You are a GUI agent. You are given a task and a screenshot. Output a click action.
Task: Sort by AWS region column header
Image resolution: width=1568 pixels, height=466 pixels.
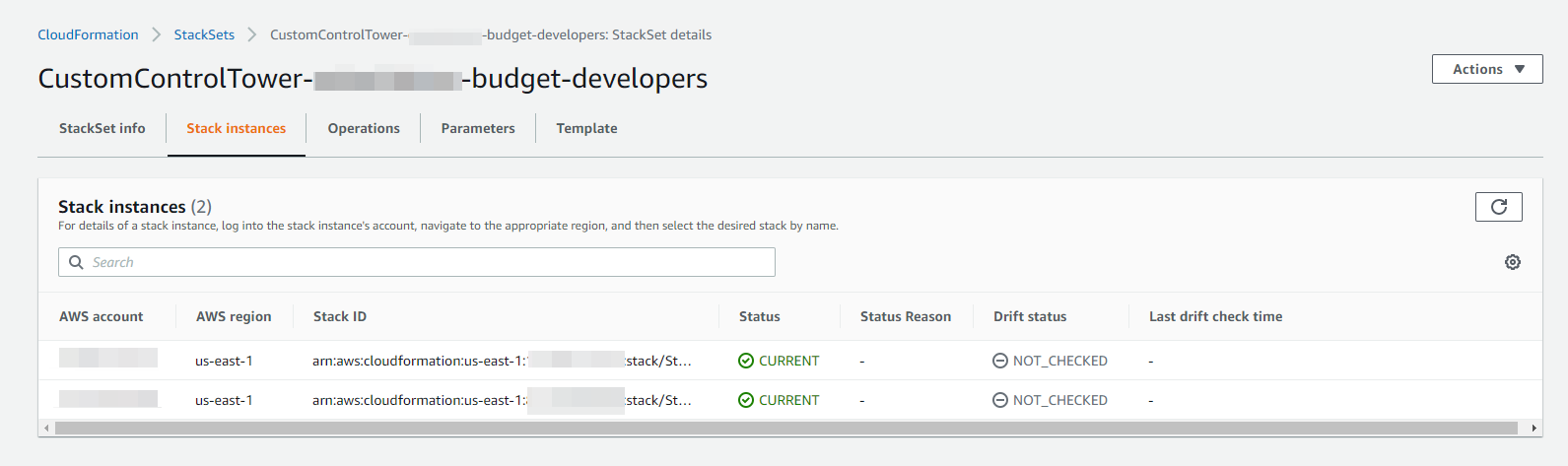pyautogui.click(x=234, y=316)
